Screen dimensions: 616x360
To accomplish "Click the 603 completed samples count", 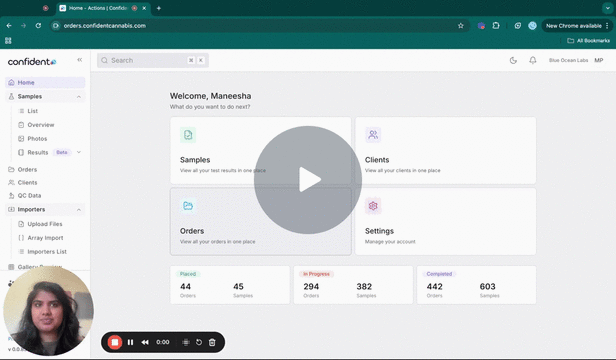I will (x=488, y=287).
